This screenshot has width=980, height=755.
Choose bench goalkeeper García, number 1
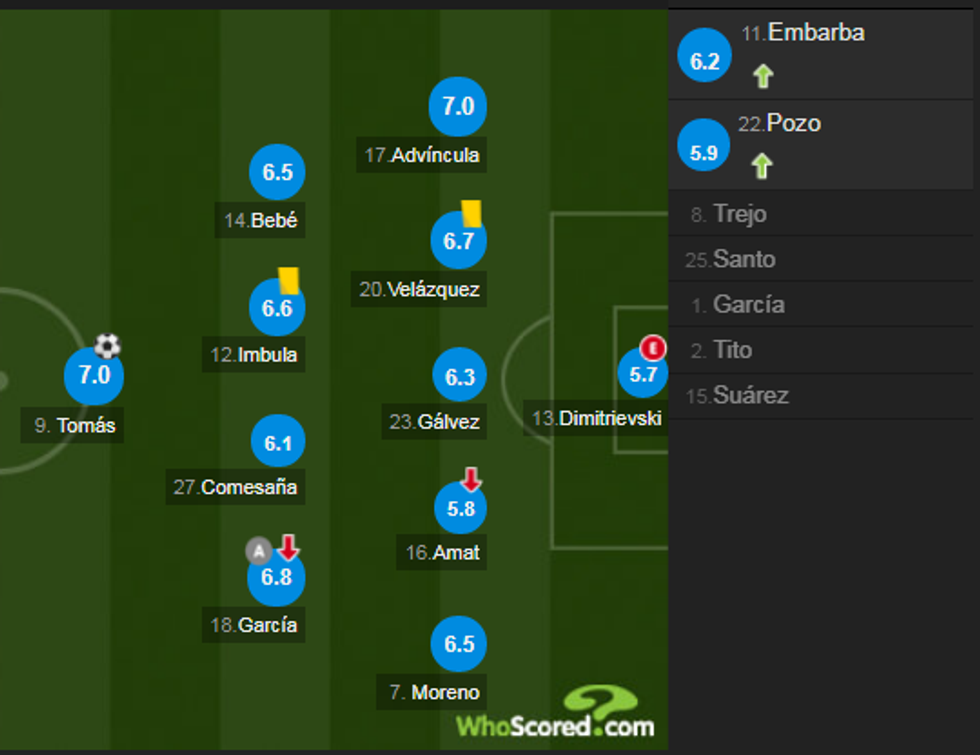tap(748, 305)
